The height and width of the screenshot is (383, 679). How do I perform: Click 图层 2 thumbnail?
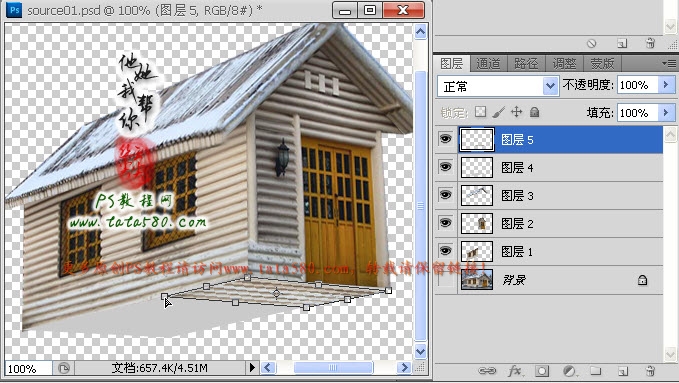click(477, 224)
